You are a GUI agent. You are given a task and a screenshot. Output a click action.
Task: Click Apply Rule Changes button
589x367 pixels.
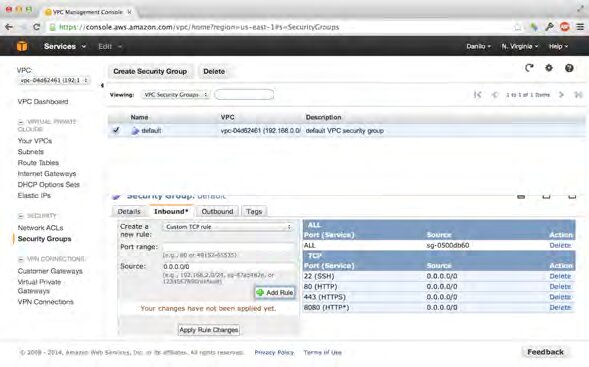pyautogui.click(x=209, y=330)
